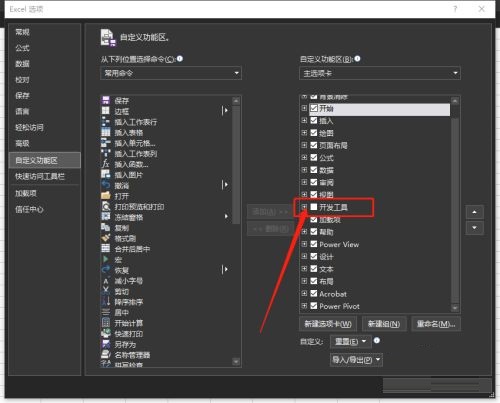
Task: Select the 开始计算 calculator icon
Action: click(x=106, y=323)
